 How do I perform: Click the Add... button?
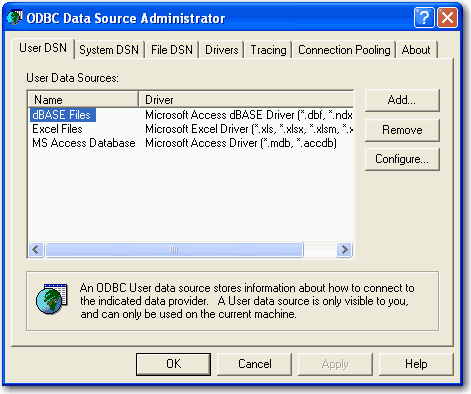pos(402,100)
